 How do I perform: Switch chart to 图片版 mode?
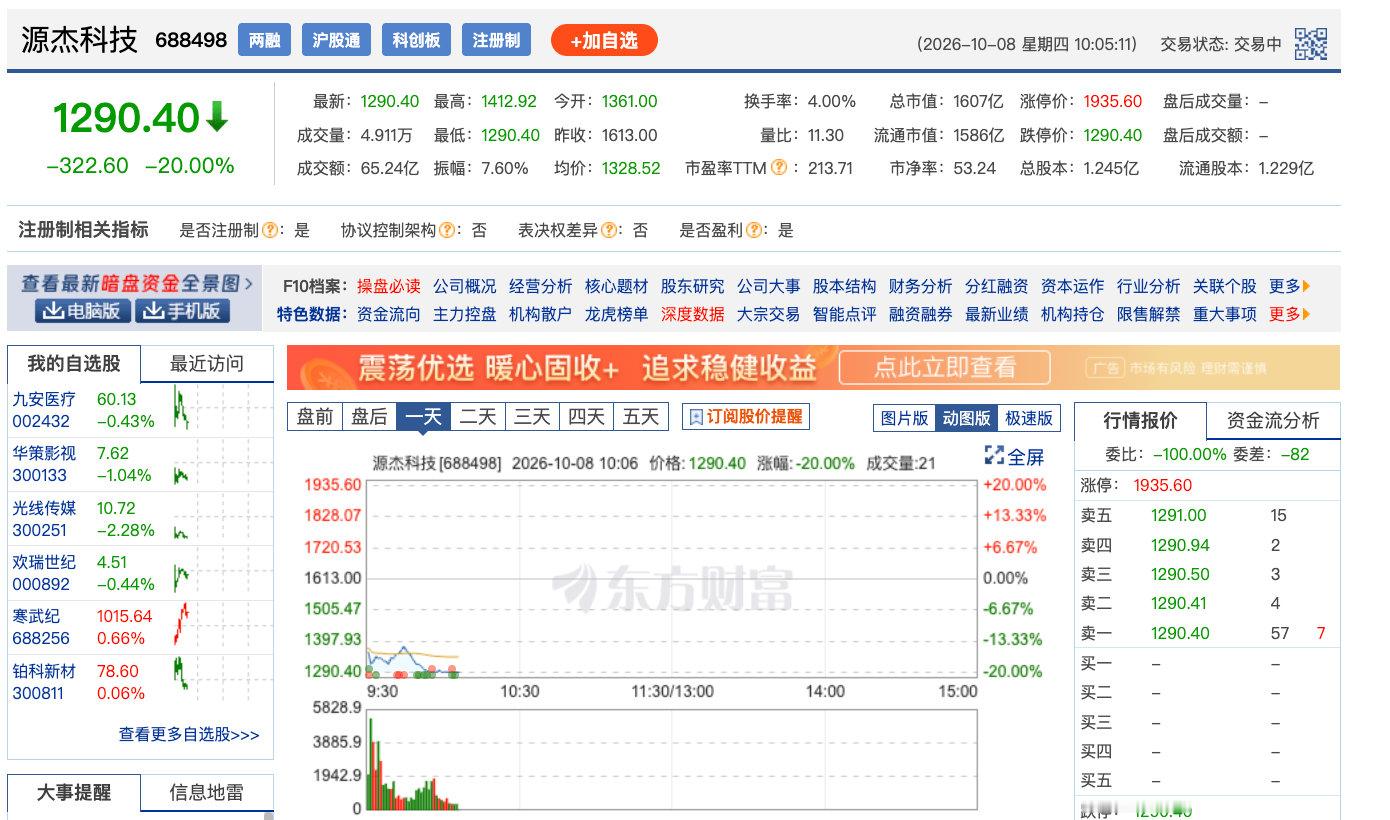[x=904, y=418]
